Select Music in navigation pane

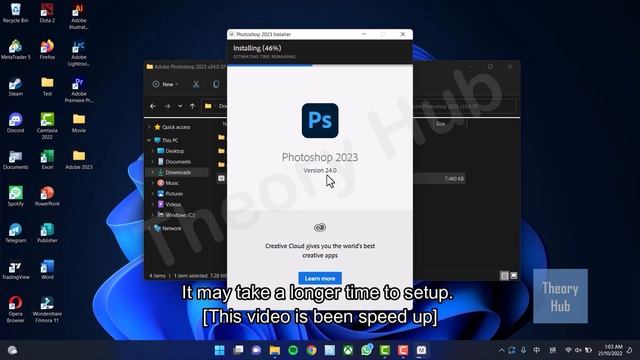(x=172, y=183)
